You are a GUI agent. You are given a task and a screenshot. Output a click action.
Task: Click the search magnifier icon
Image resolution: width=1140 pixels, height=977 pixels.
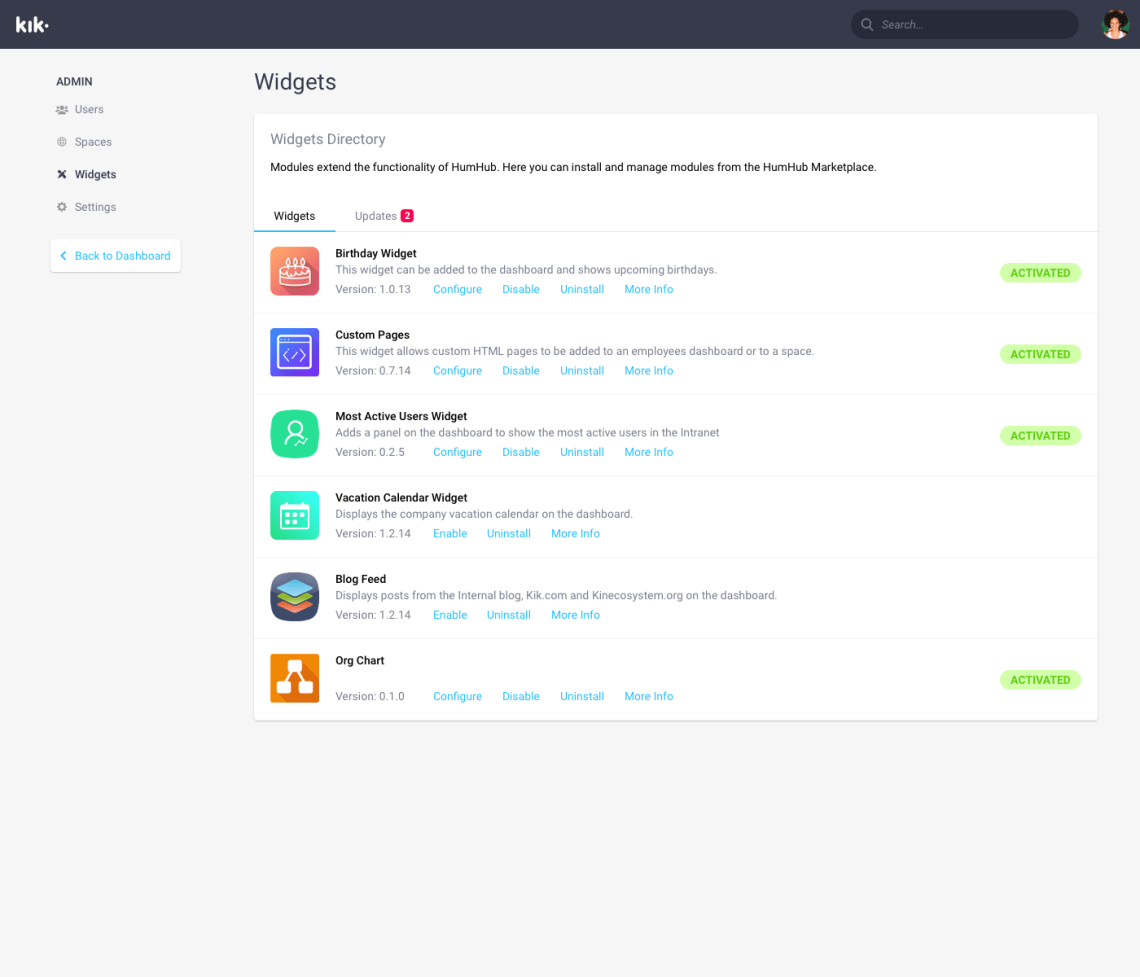(867, 24)
